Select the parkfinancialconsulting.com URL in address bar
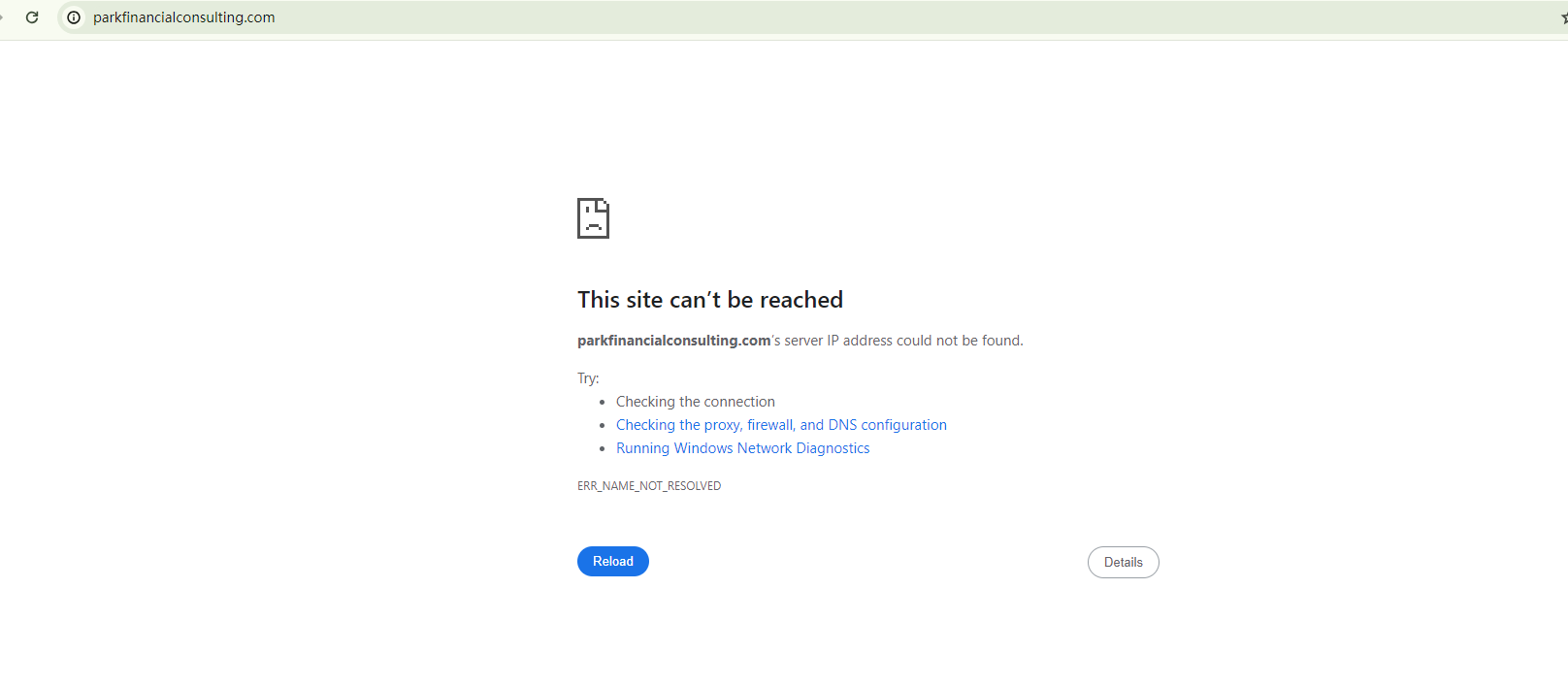 point(184,17)
